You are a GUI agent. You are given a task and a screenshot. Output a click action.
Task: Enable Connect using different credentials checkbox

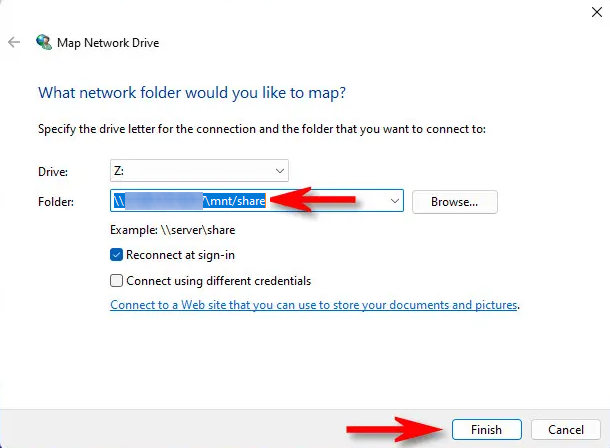[117, 281]
